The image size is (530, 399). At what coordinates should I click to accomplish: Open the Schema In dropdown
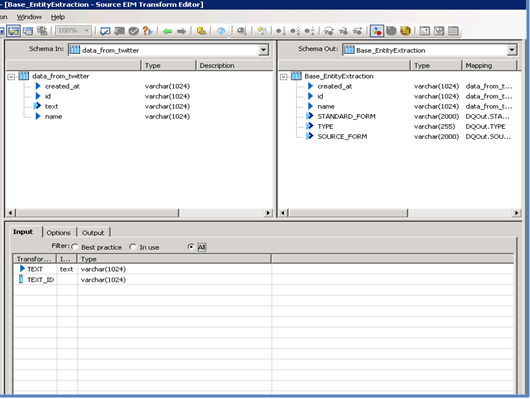pos(263,50)
